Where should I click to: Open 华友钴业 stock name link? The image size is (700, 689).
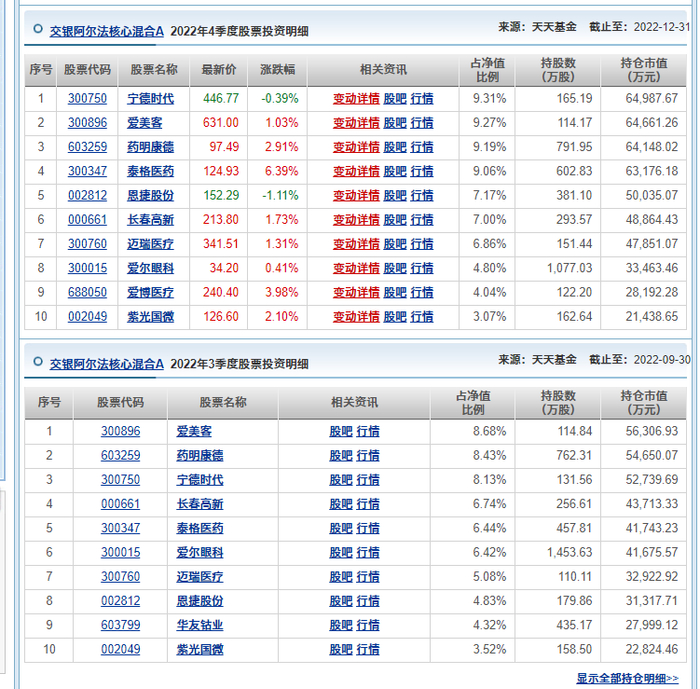click(x=200, y=625)
